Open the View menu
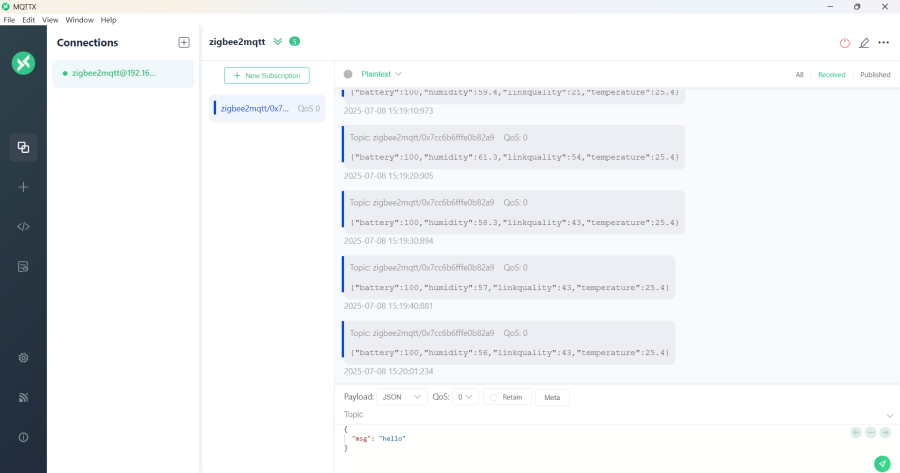The image size is (900, 473). pyautogui.click(x=50, y=20)
